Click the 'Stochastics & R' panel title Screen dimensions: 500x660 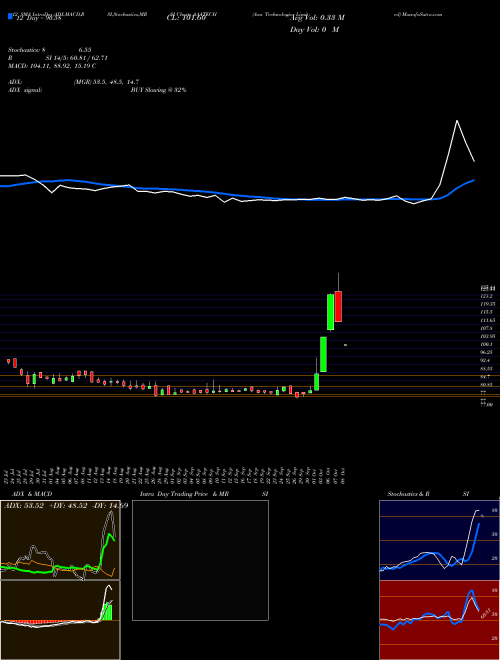(x=409, y=494)
